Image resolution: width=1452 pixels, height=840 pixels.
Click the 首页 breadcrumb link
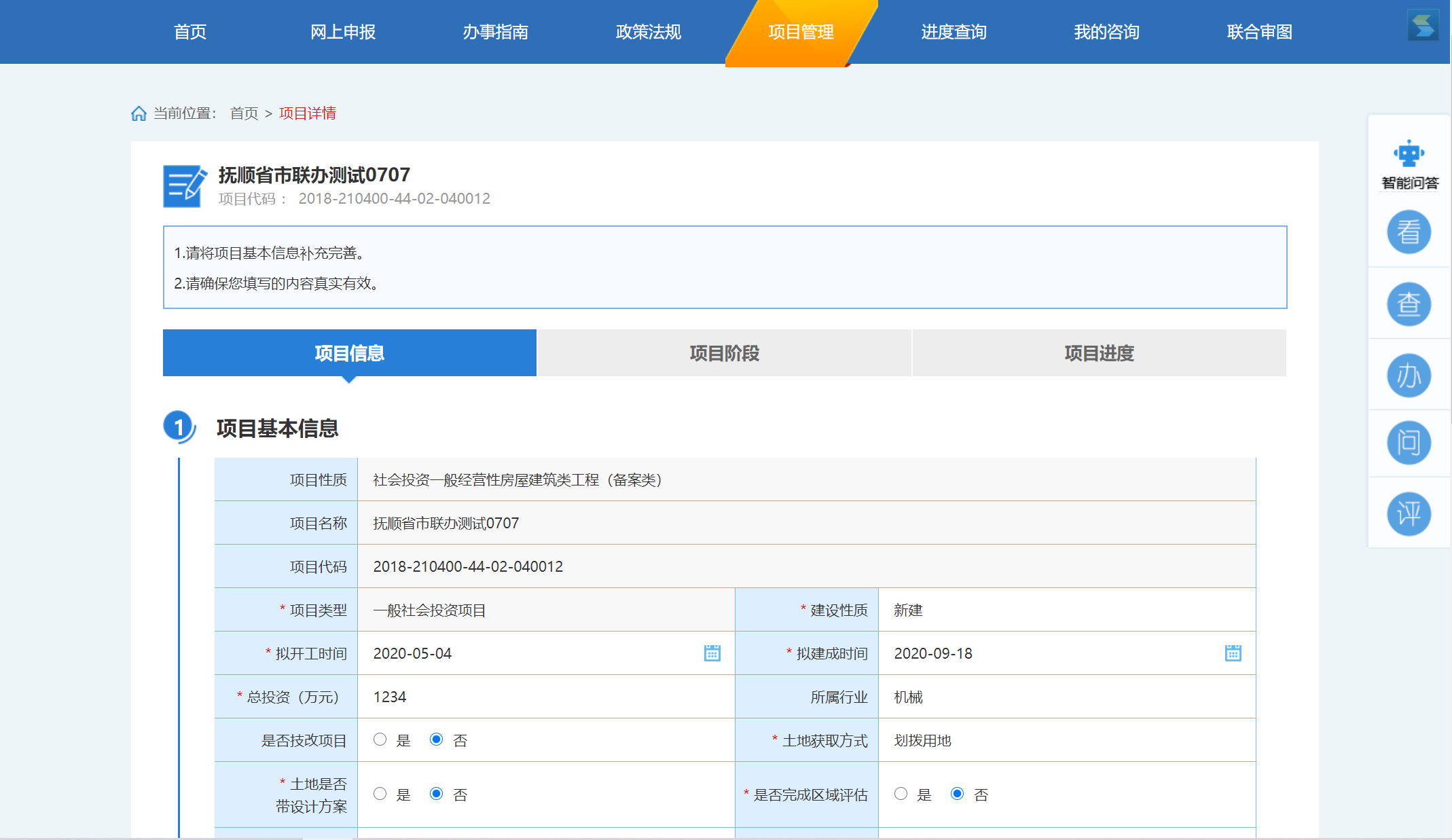(244, 113)
